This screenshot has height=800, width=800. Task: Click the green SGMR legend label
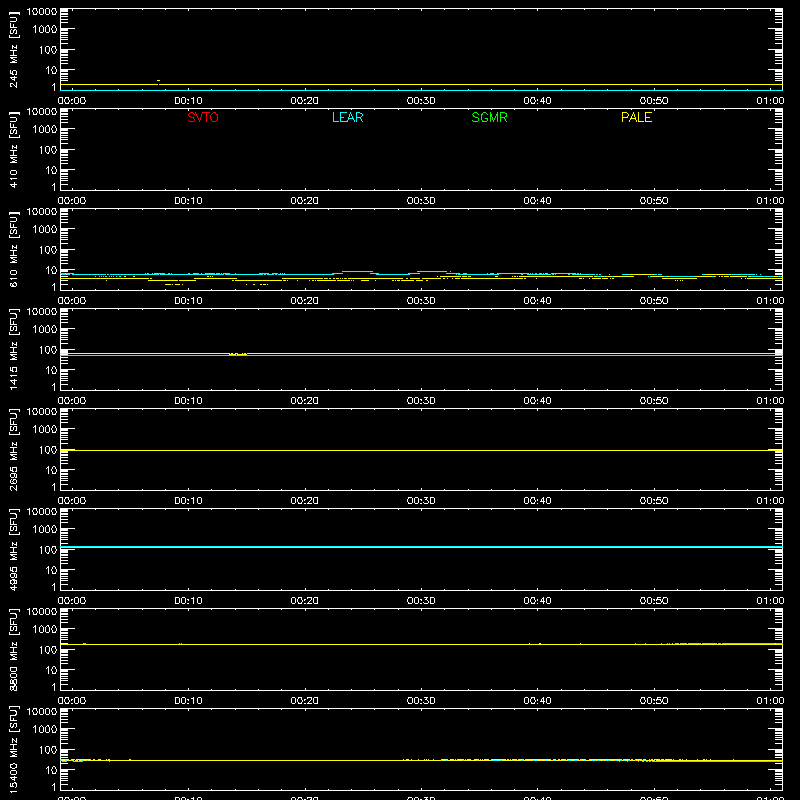(489, 117)
